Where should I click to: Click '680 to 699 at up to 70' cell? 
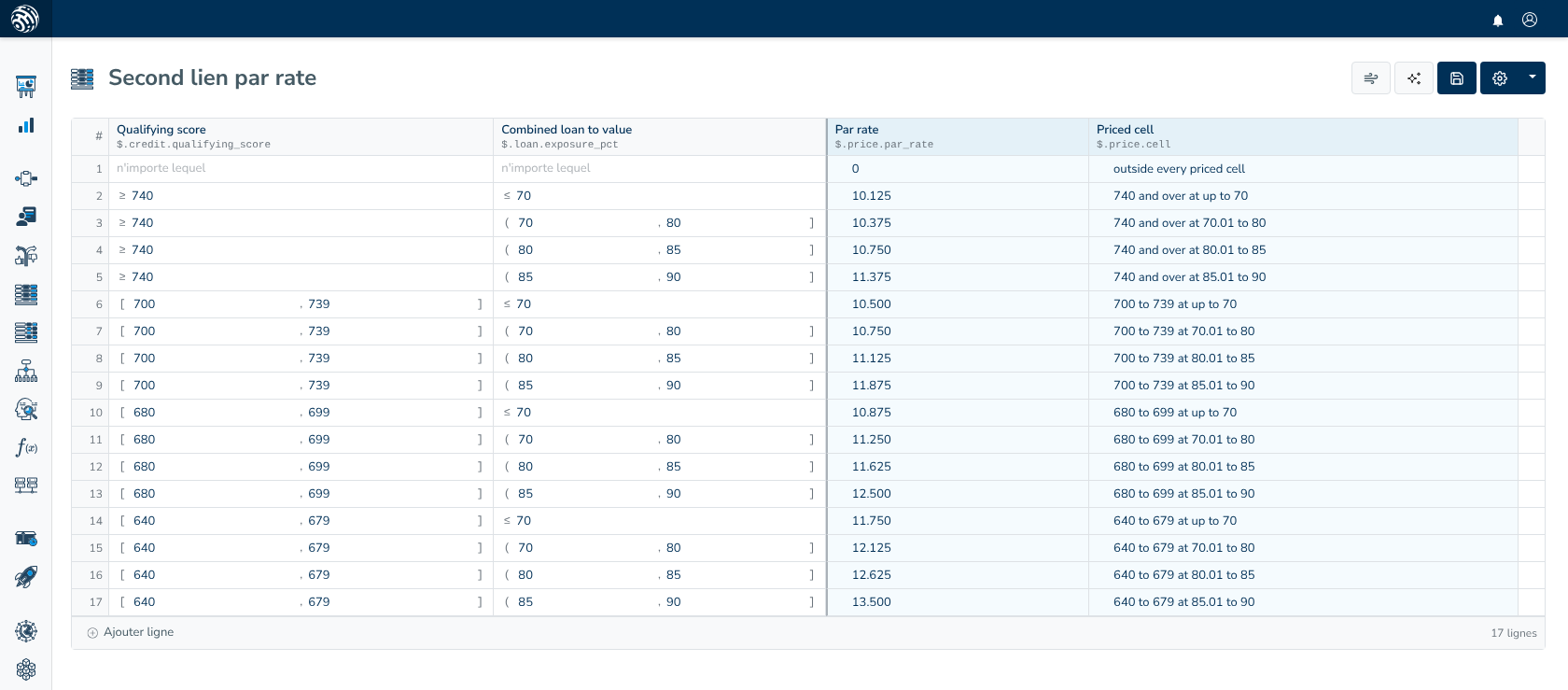point(1303,413)
